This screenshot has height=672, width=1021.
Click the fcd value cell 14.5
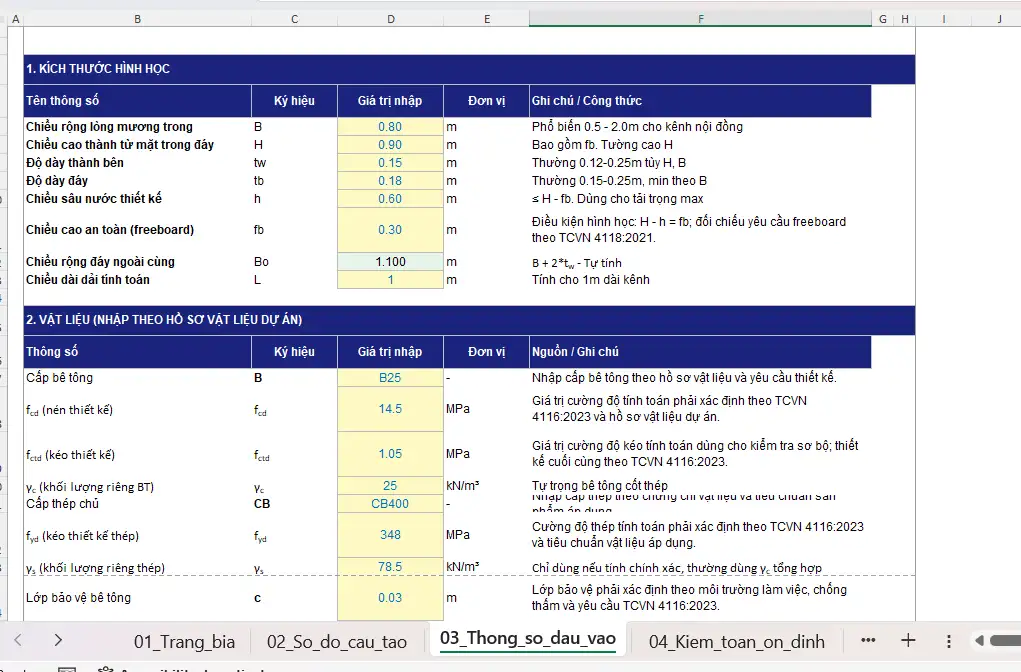[x=390, y=409]
